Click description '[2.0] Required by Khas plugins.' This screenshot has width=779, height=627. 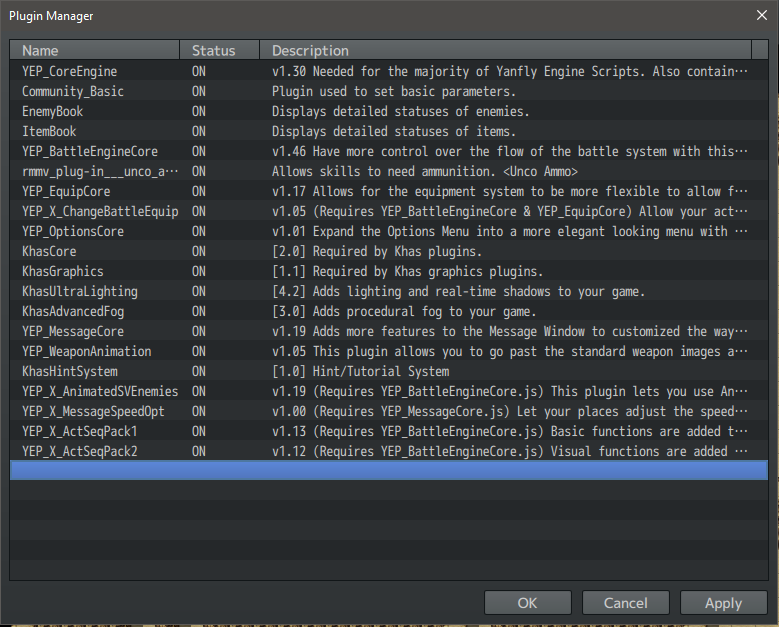tap(377, 251)
